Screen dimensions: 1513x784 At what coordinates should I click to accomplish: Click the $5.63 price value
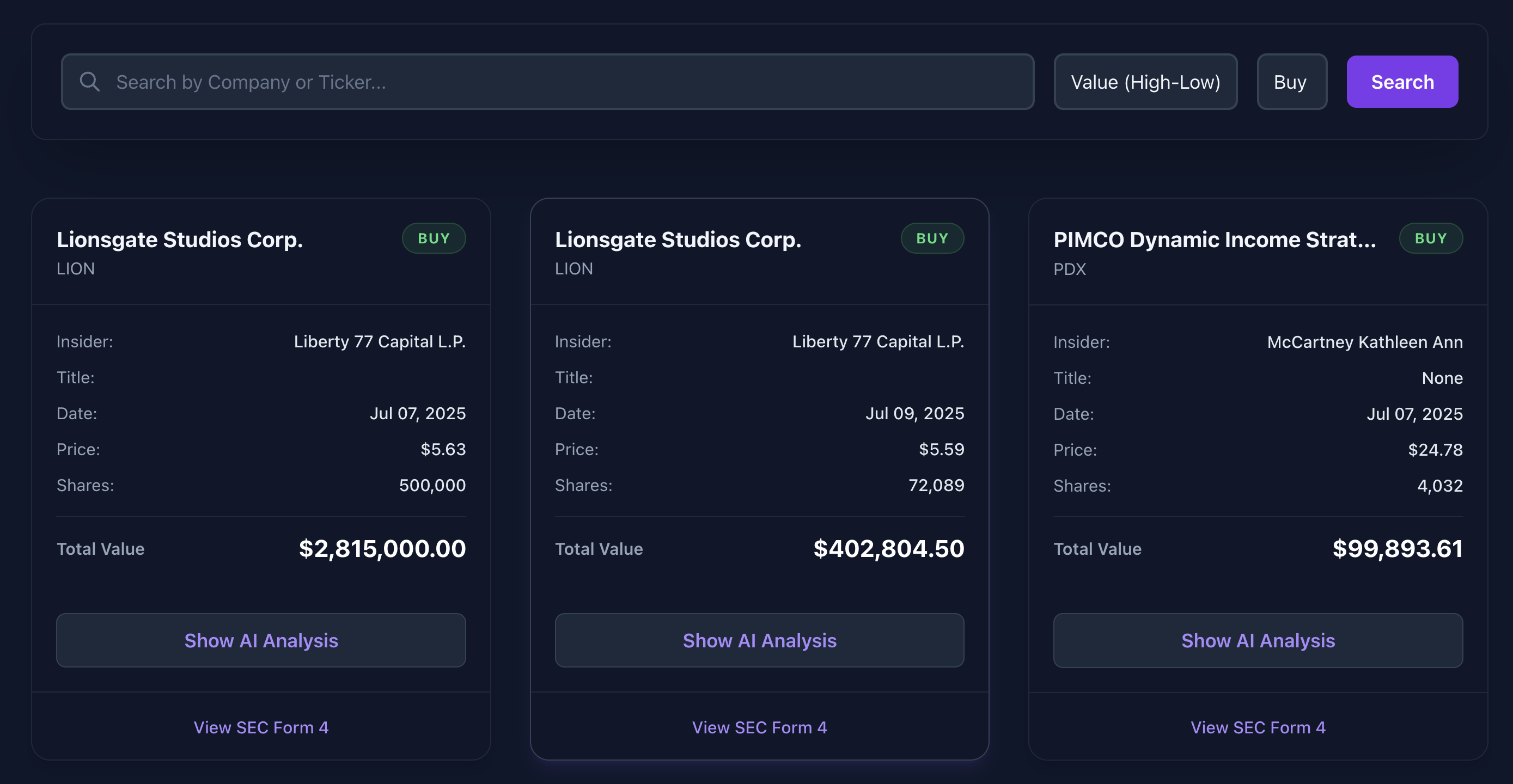click(x=443, y=449)
